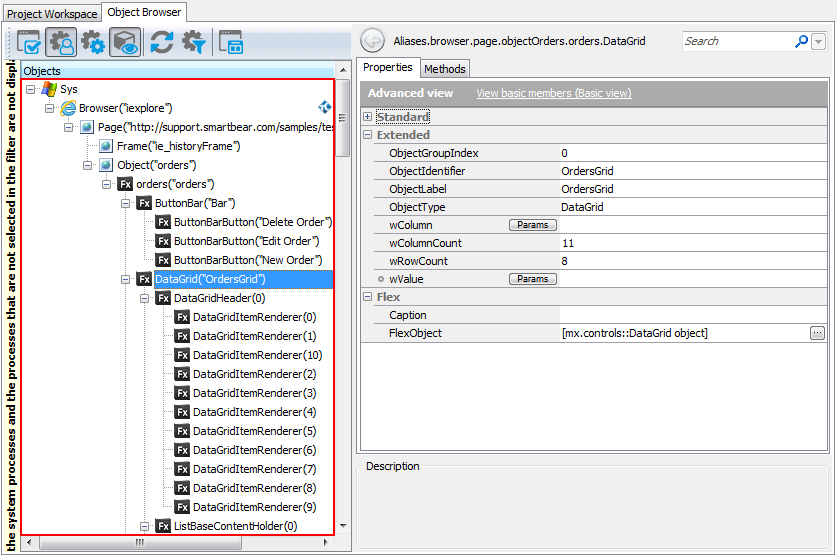Click the gear with funnel filter icon

[x=193, y=42]
